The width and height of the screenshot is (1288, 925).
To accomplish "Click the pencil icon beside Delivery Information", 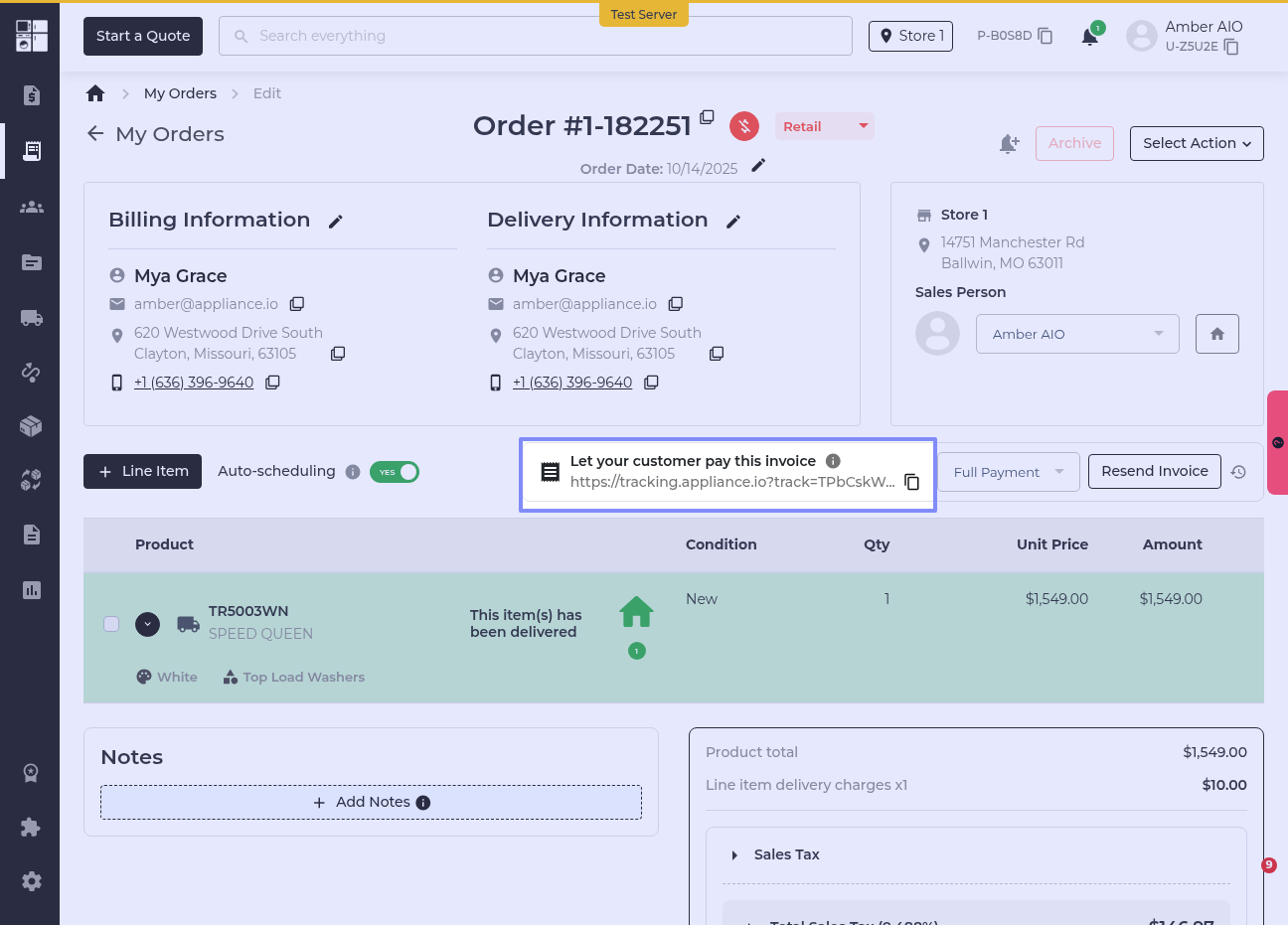I will click(733, 222).
